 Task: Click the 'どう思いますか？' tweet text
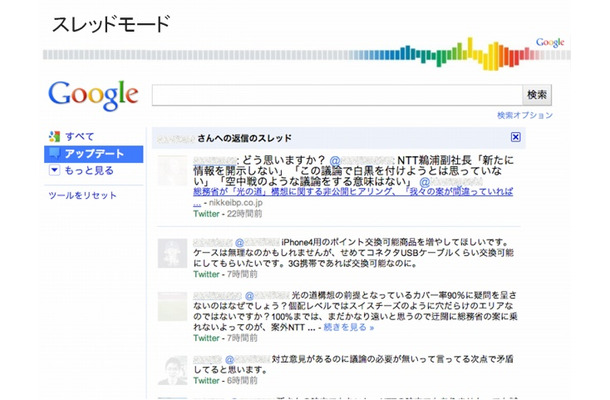284,160
